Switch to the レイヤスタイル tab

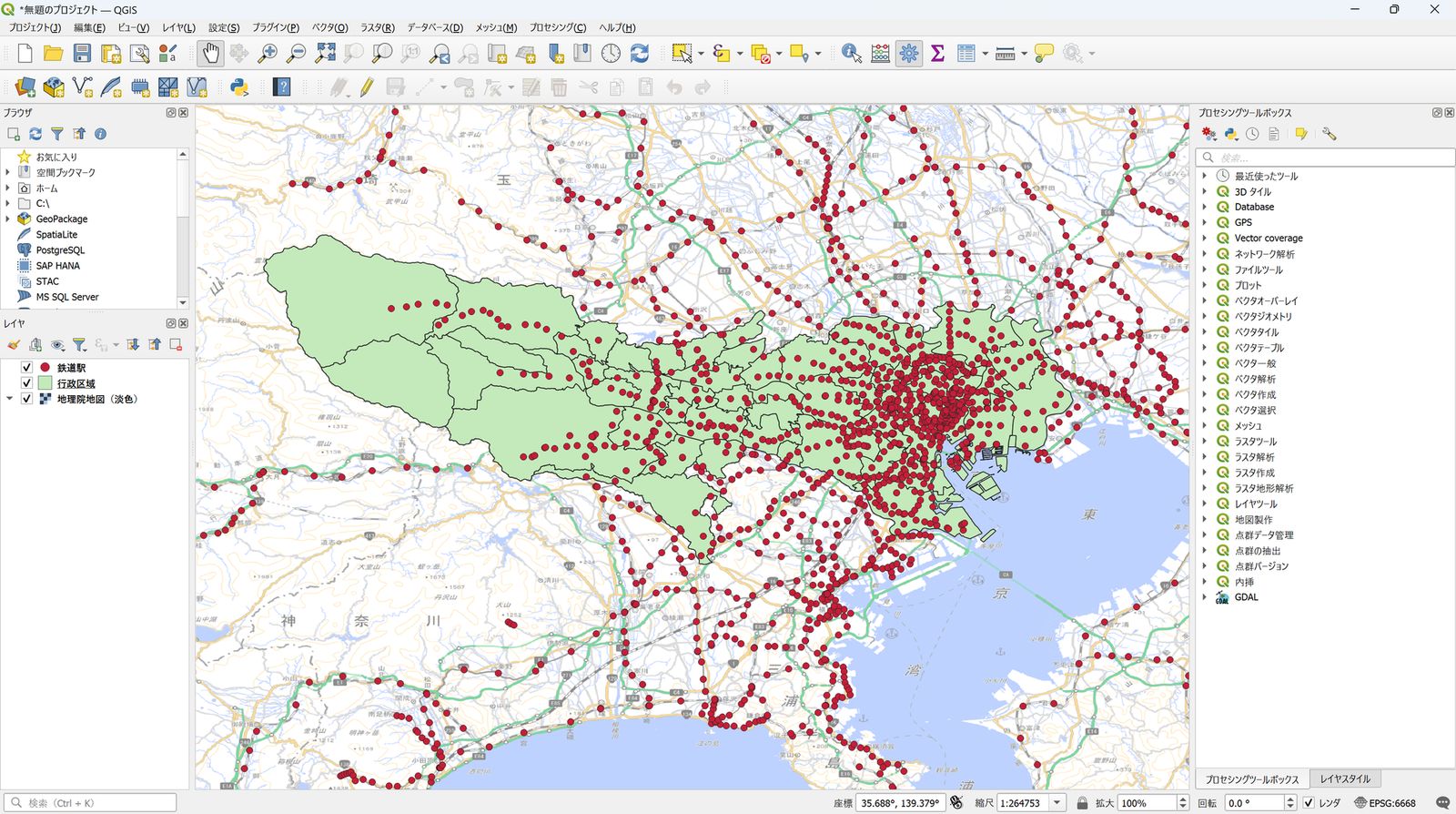(1345, 779)
